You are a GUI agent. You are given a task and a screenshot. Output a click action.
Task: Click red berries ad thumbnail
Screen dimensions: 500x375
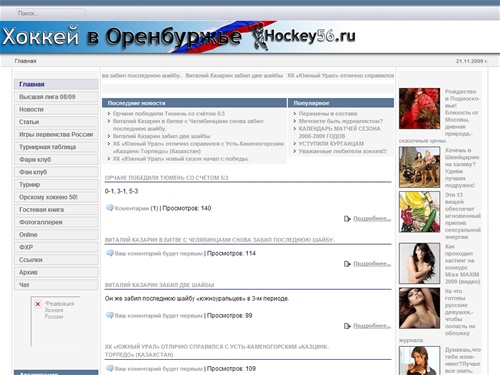(x=419, y=108)
